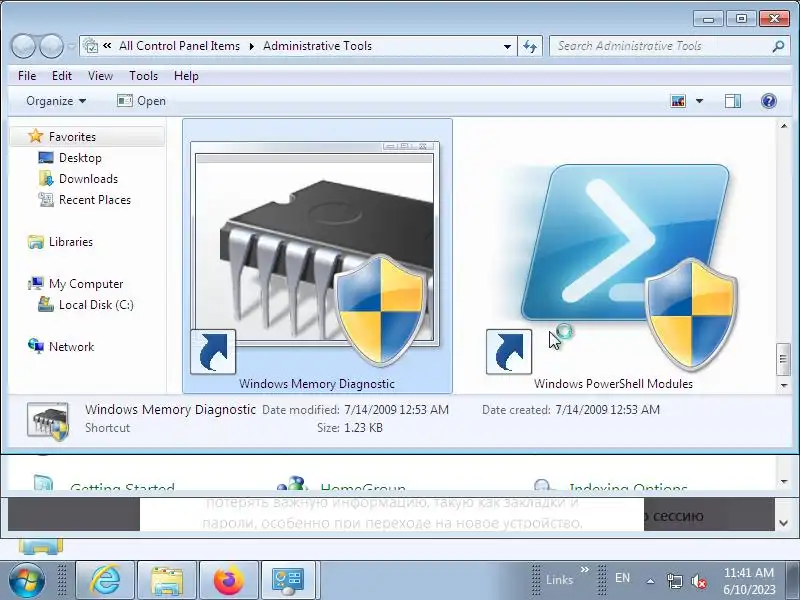Open the Tools menu
The height and width of the screenshot is (600, 800).
click(143, 76)
